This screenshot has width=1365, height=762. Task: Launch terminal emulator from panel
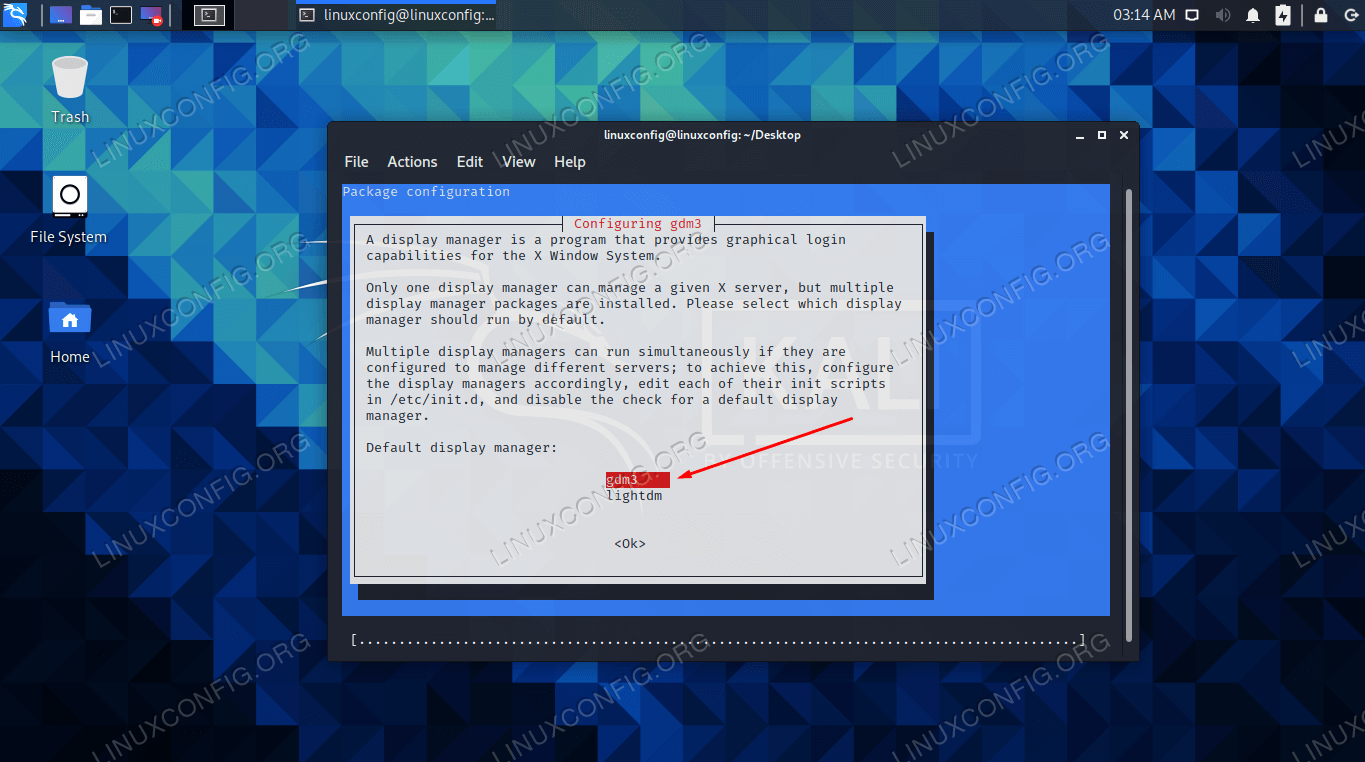point(121,15)
